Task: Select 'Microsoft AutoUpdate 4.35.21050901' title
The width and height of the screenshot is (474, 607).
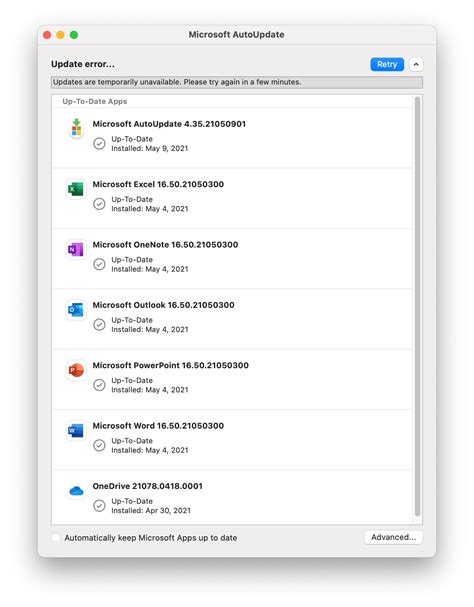Action: click(x=169, y=124)
